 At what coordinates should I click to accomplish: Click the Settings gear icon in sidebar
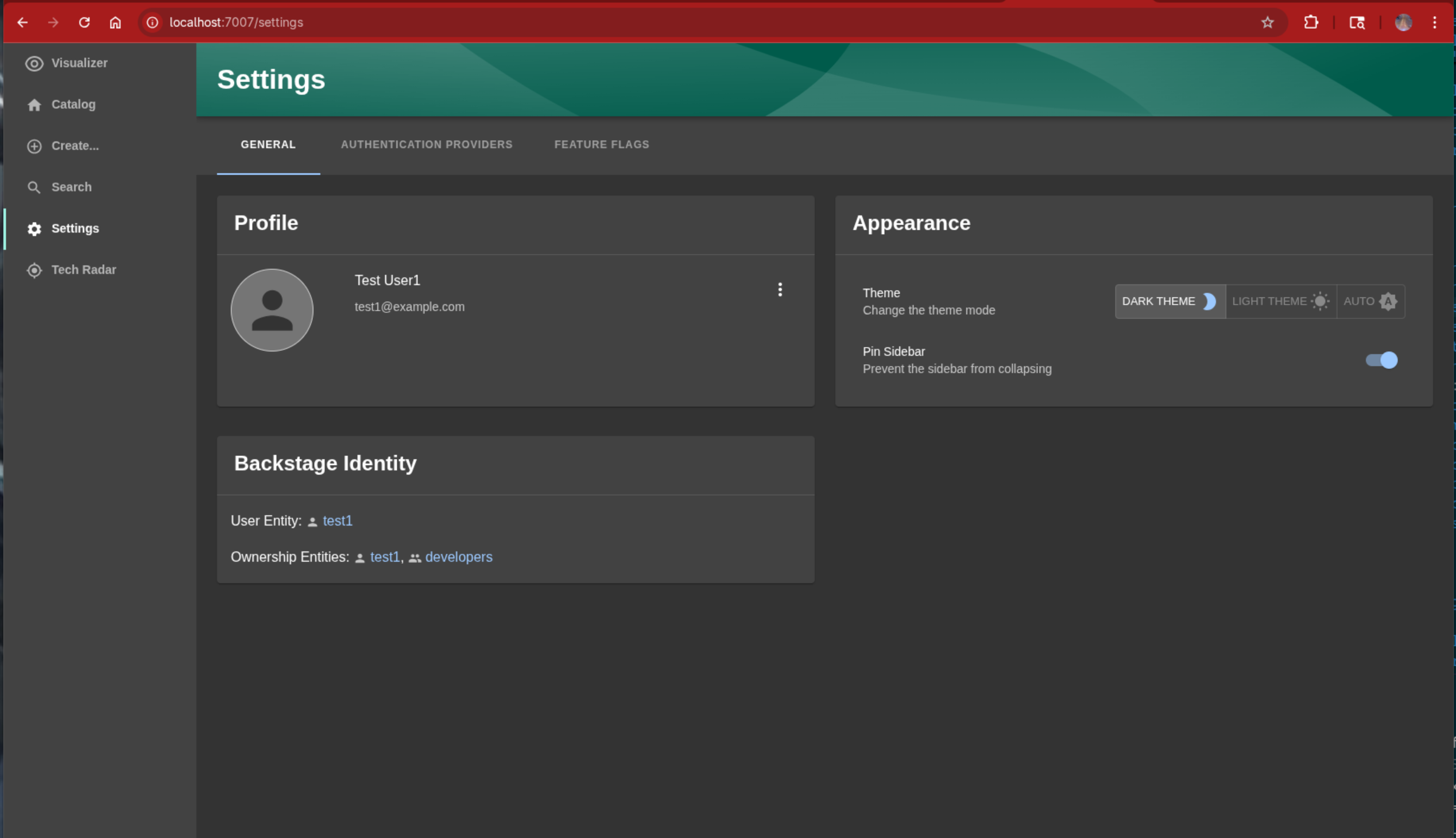[34, 229]
